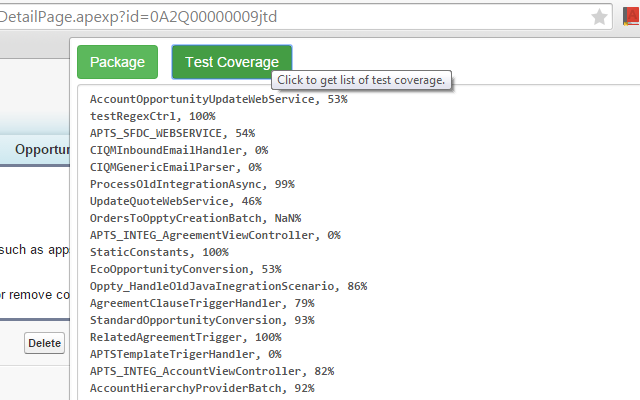This screenshot has width=640, height=400.
Task: Select CIQMInboundEmailHandler, 0% line
Action: click(179, 150)
